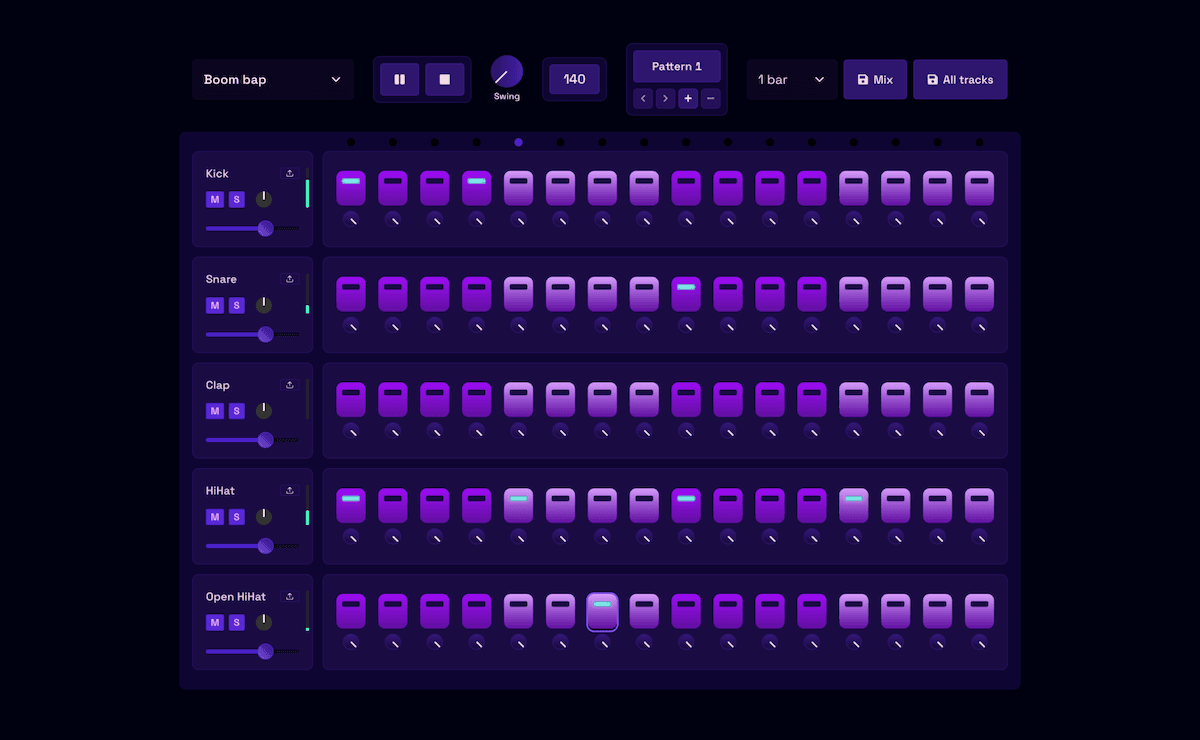
Task: Click the Snare track pan knob
Action: click(x=263, y=305)
